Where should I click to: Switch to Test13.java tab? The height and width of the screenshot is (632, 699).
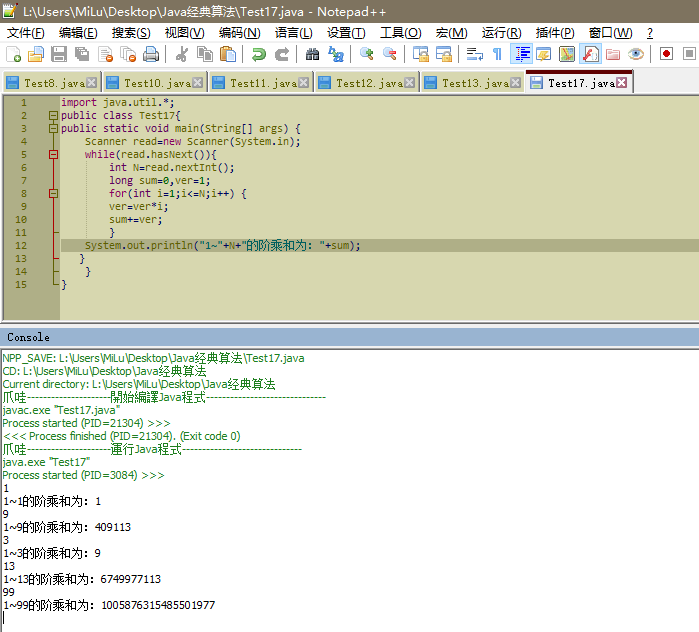[473, 83]
